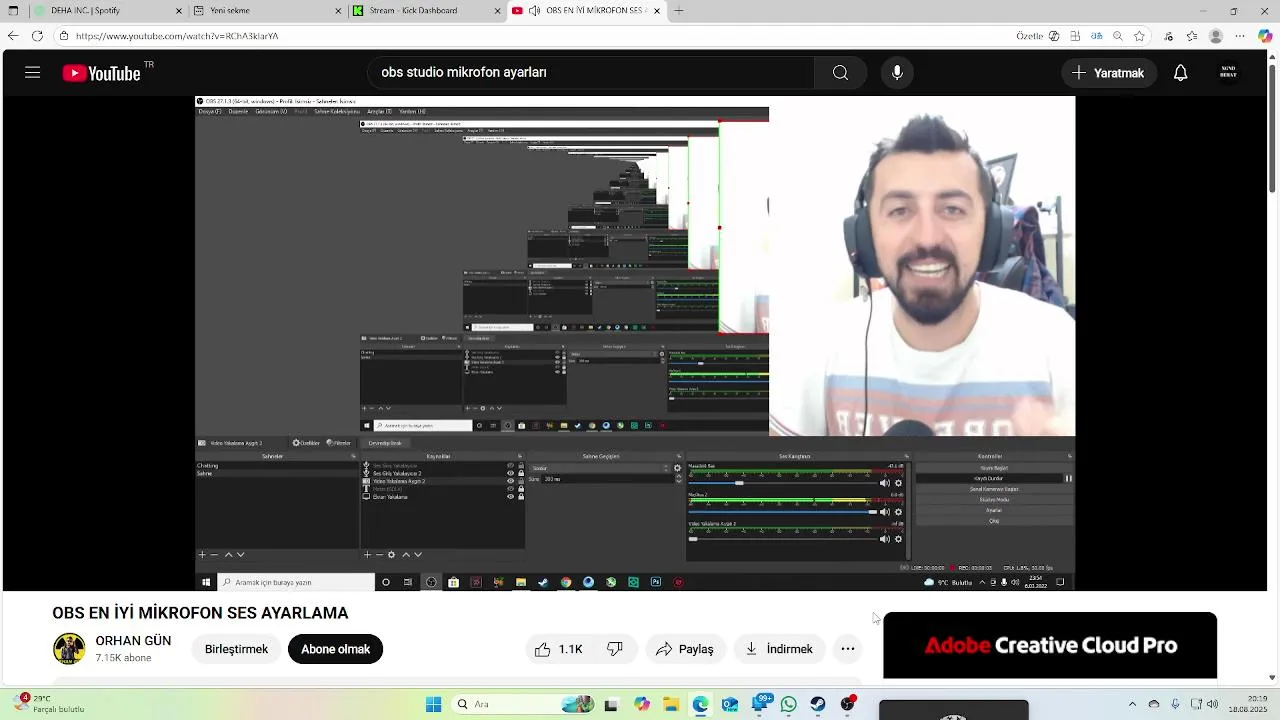Open Copilot from the taskbar

coord(641,705)
